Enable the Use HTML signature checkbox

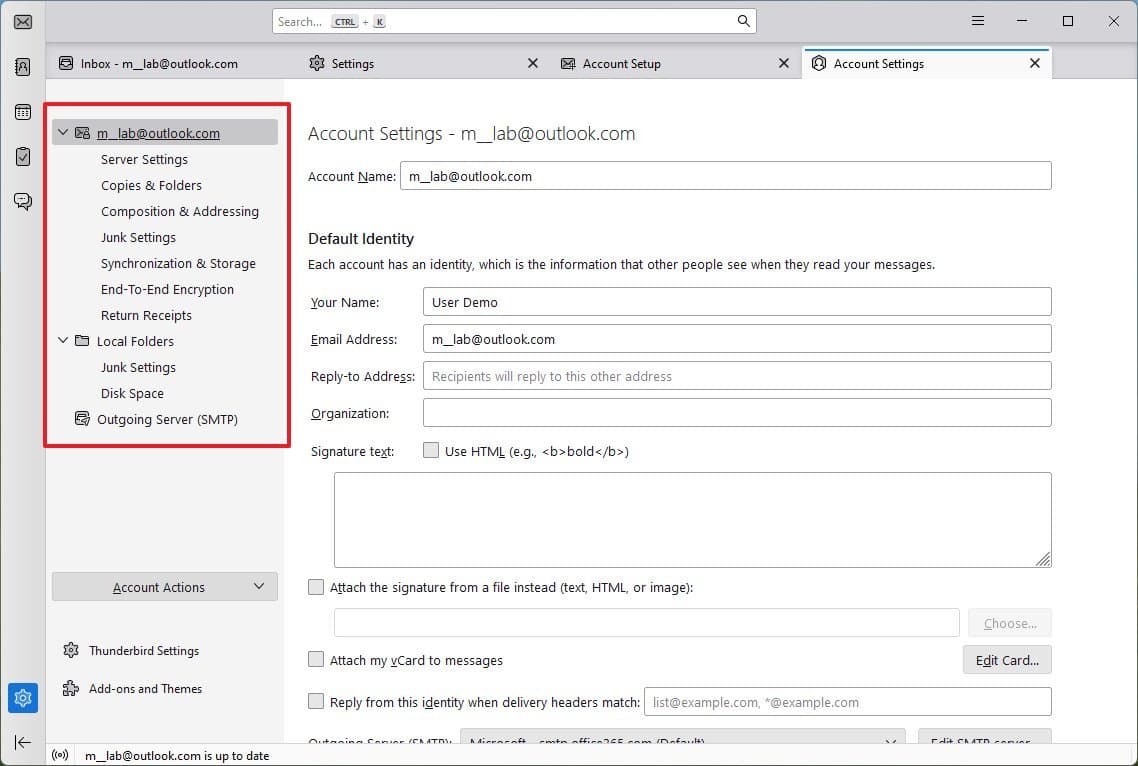click(x=431, y=451)
